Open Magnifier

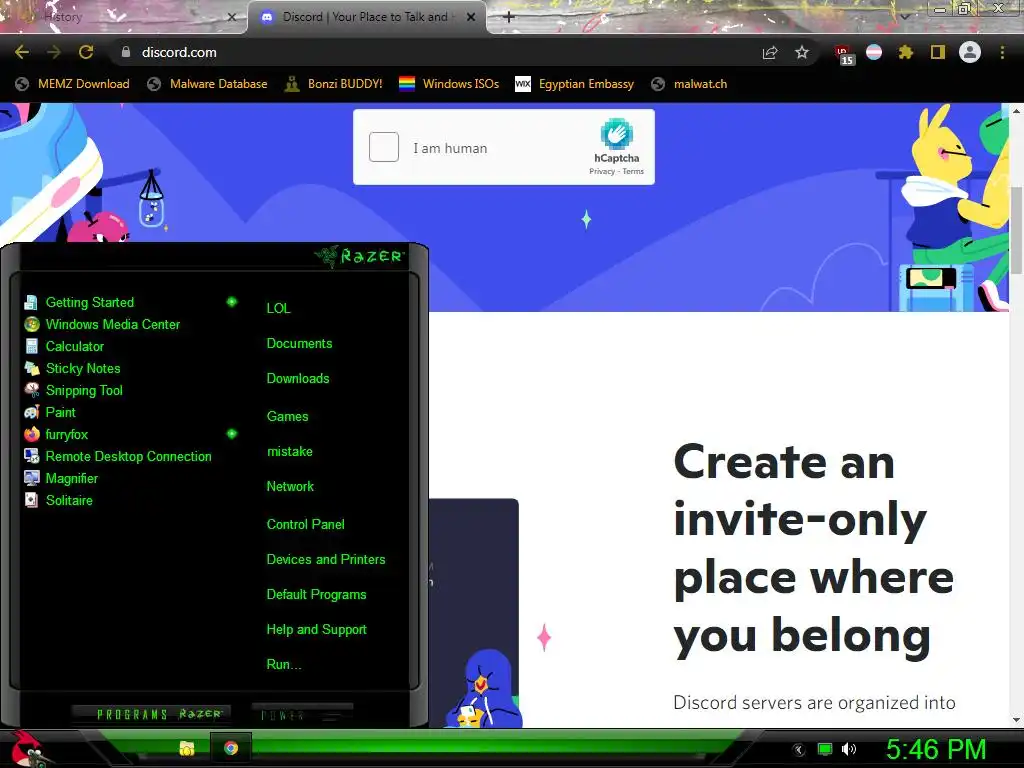[61, 478]
